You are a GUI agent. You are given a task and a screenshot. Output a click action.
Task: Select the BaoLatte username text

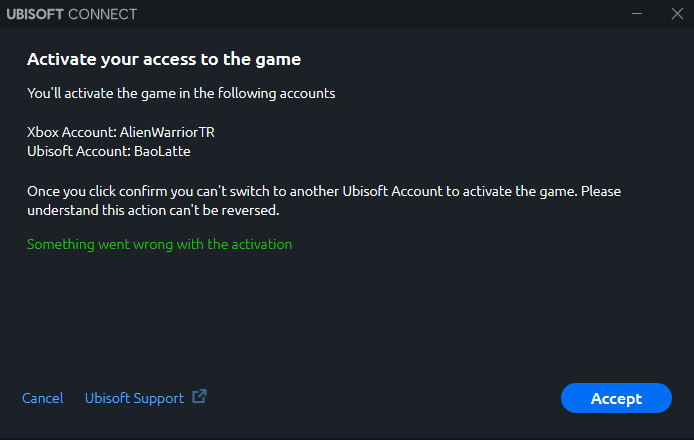161,151
